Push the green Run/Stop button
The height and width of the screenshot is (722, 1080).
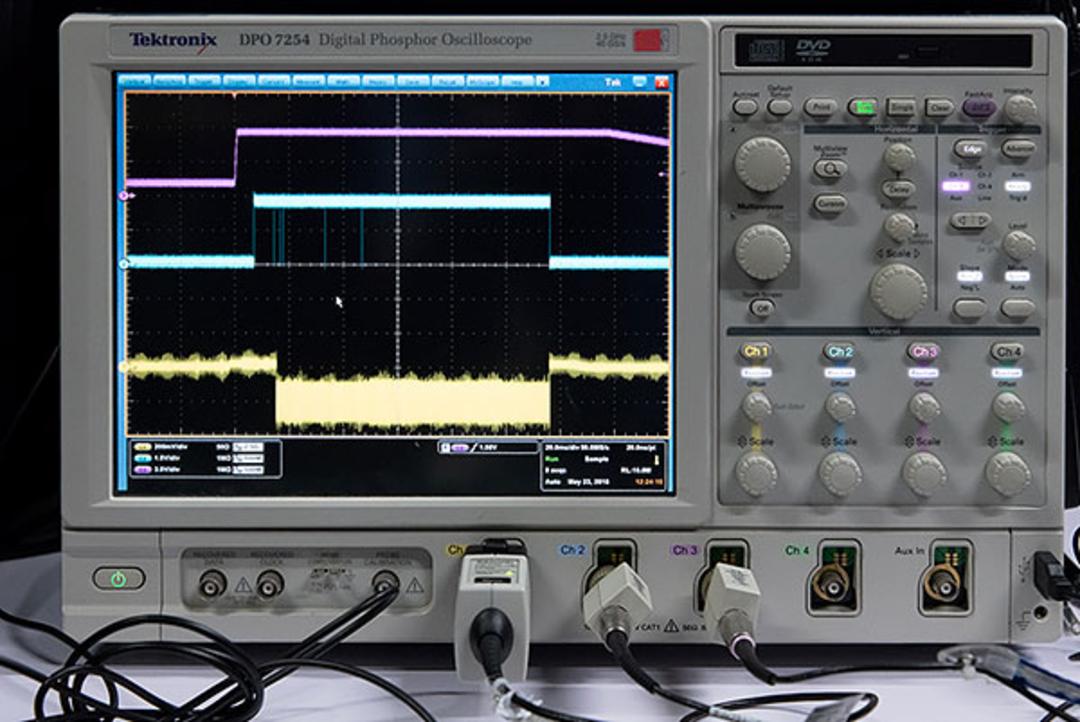coord(862,107)
